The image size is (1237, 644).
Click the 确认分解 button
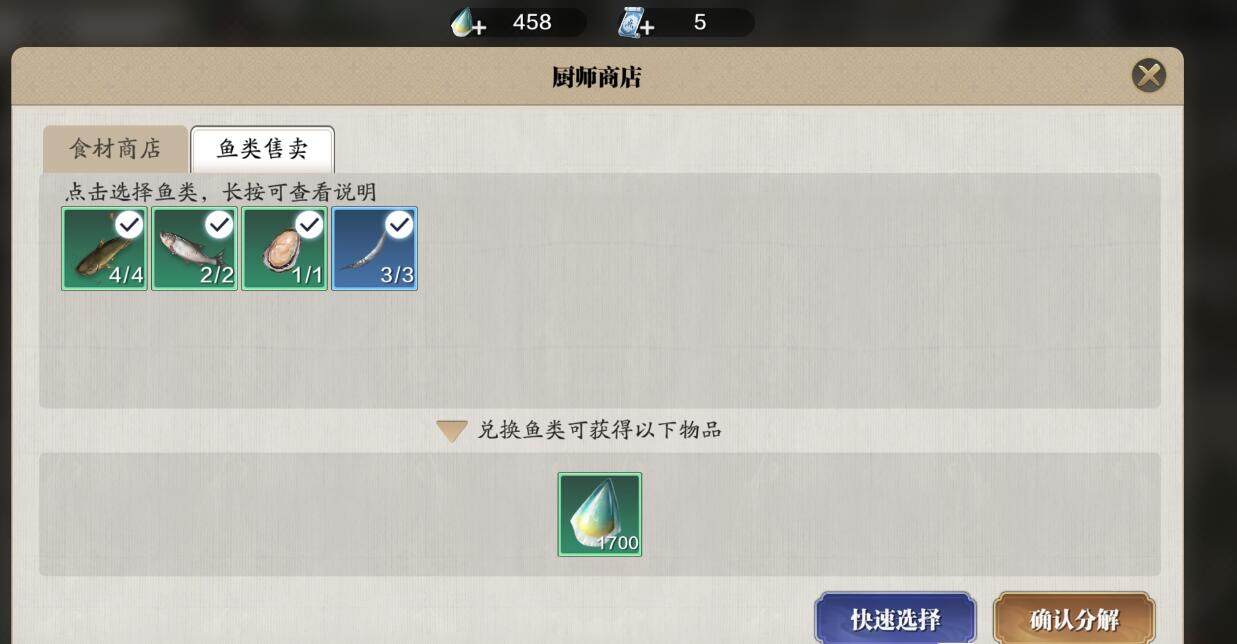coord(1074,619)
